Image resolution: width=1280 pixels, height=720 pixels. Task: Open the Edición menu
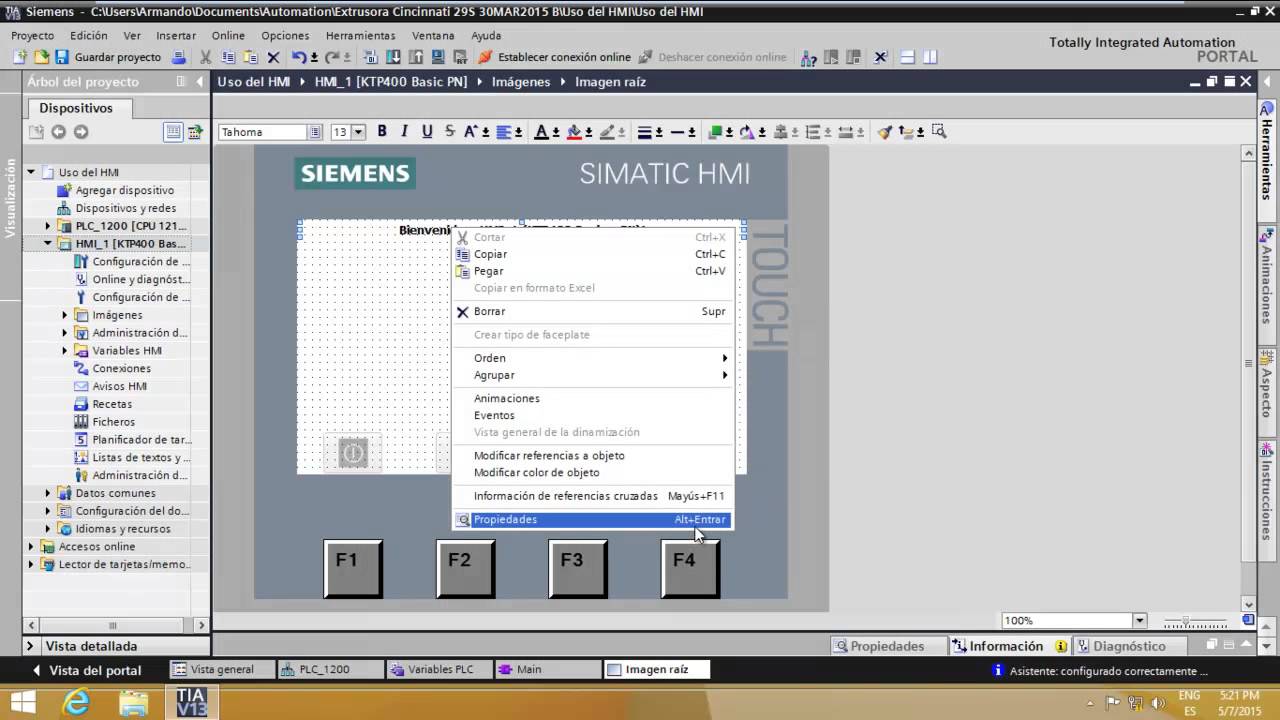89,35
